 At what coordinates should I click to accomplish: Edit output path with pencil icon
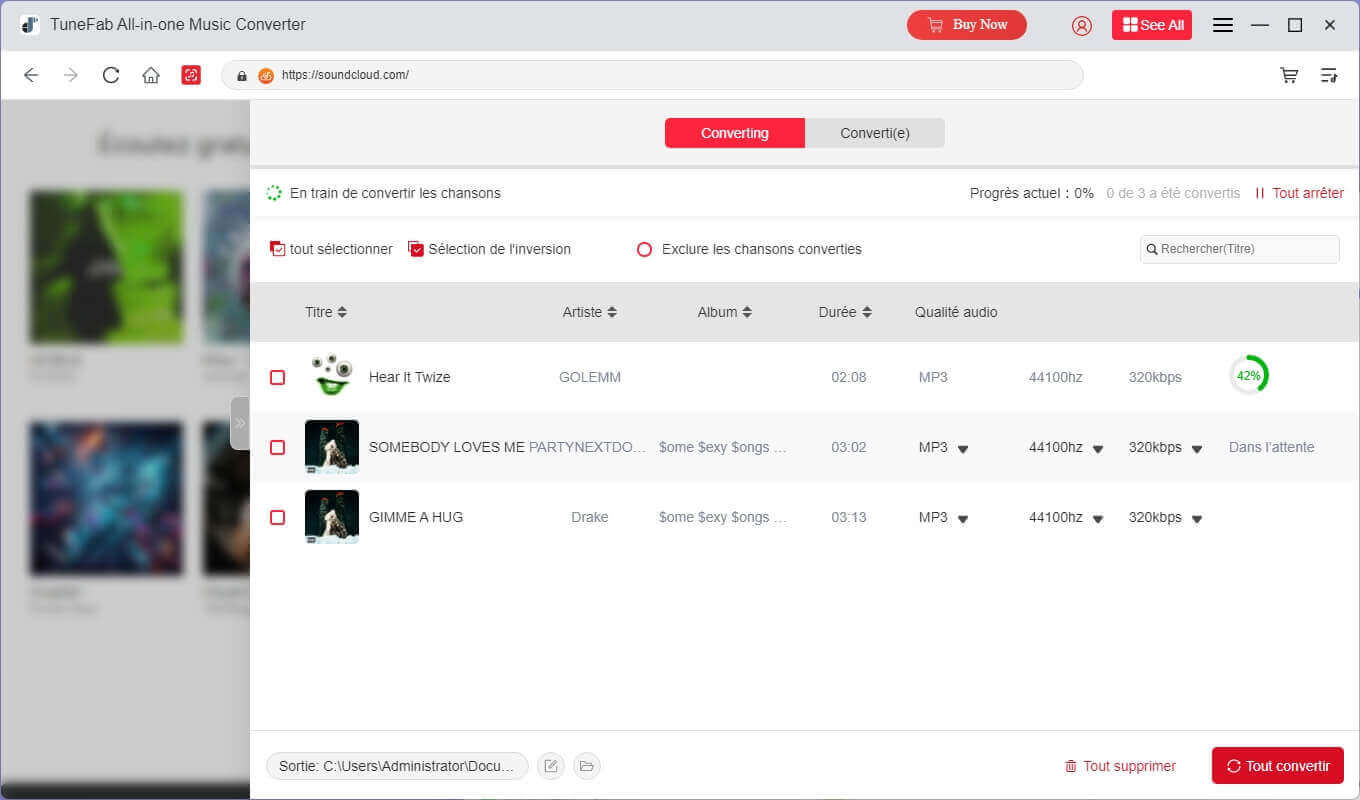(x=551, y=766)
